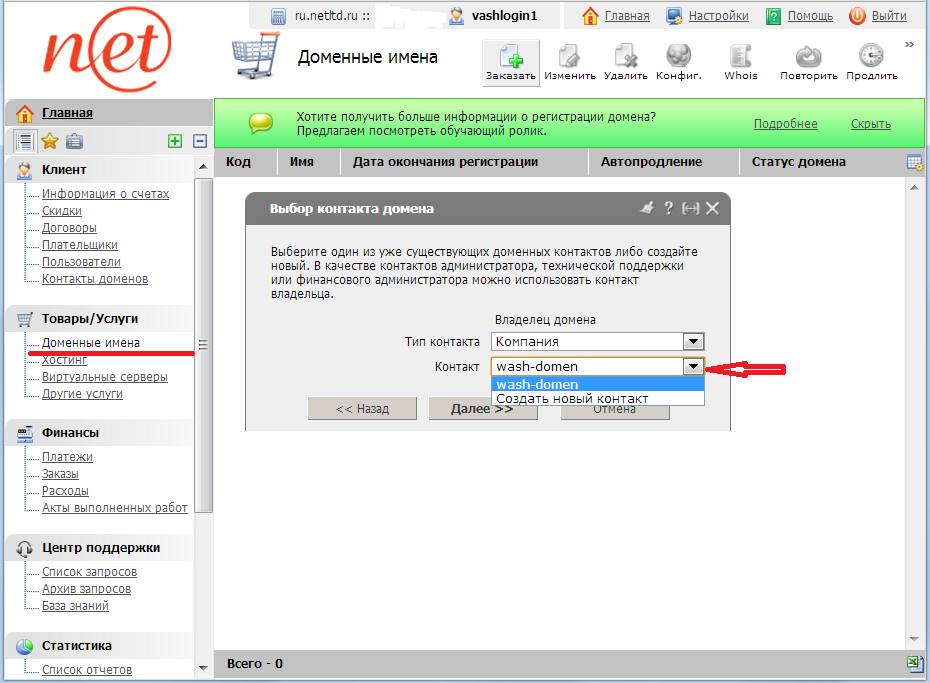Click the Удалить (Delete) toolbar icon
930x683 pixels.
tap(626, 62)
